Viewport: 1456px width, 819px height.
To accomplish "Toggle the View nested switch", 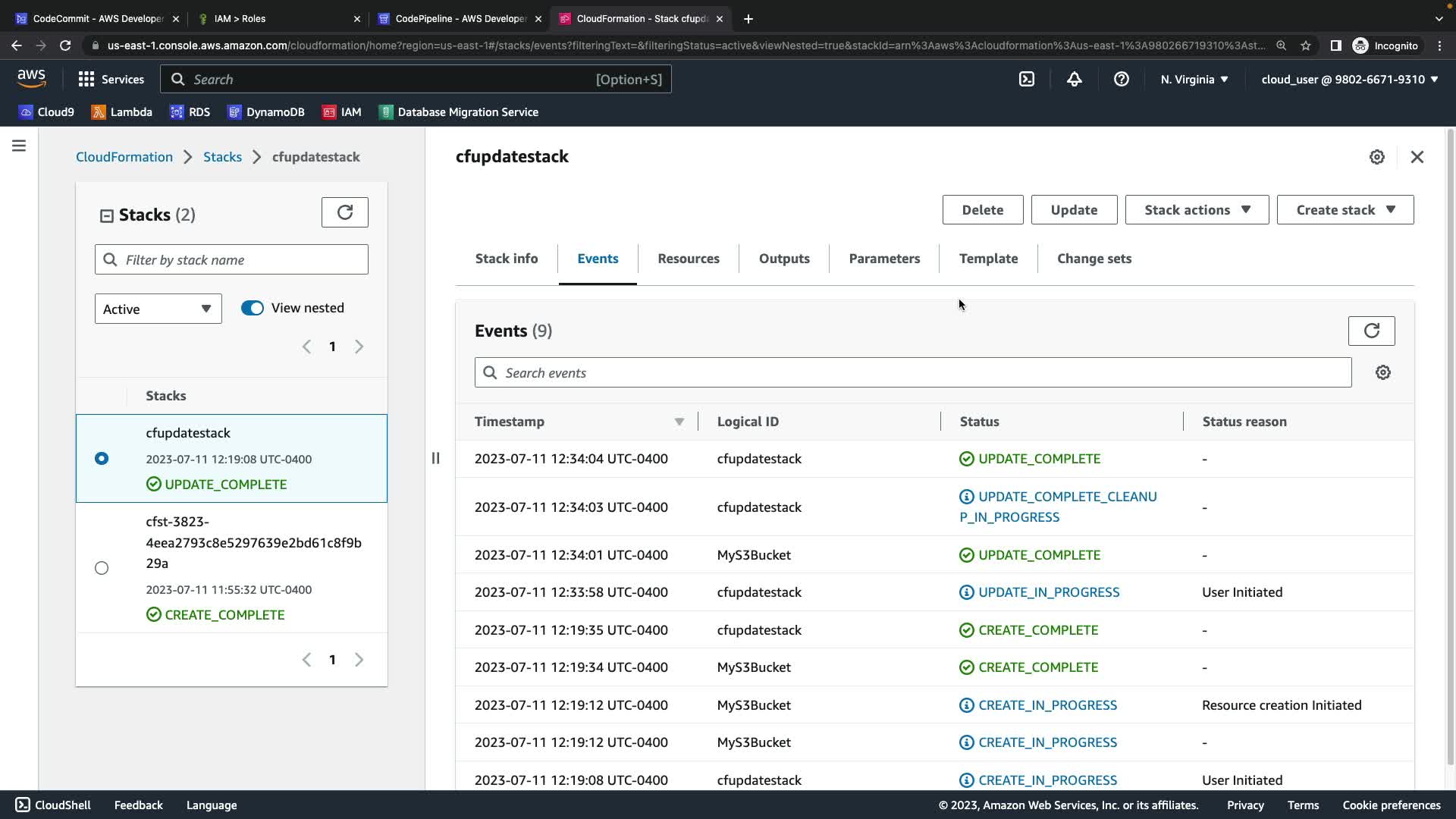I will tap(253, 308).
